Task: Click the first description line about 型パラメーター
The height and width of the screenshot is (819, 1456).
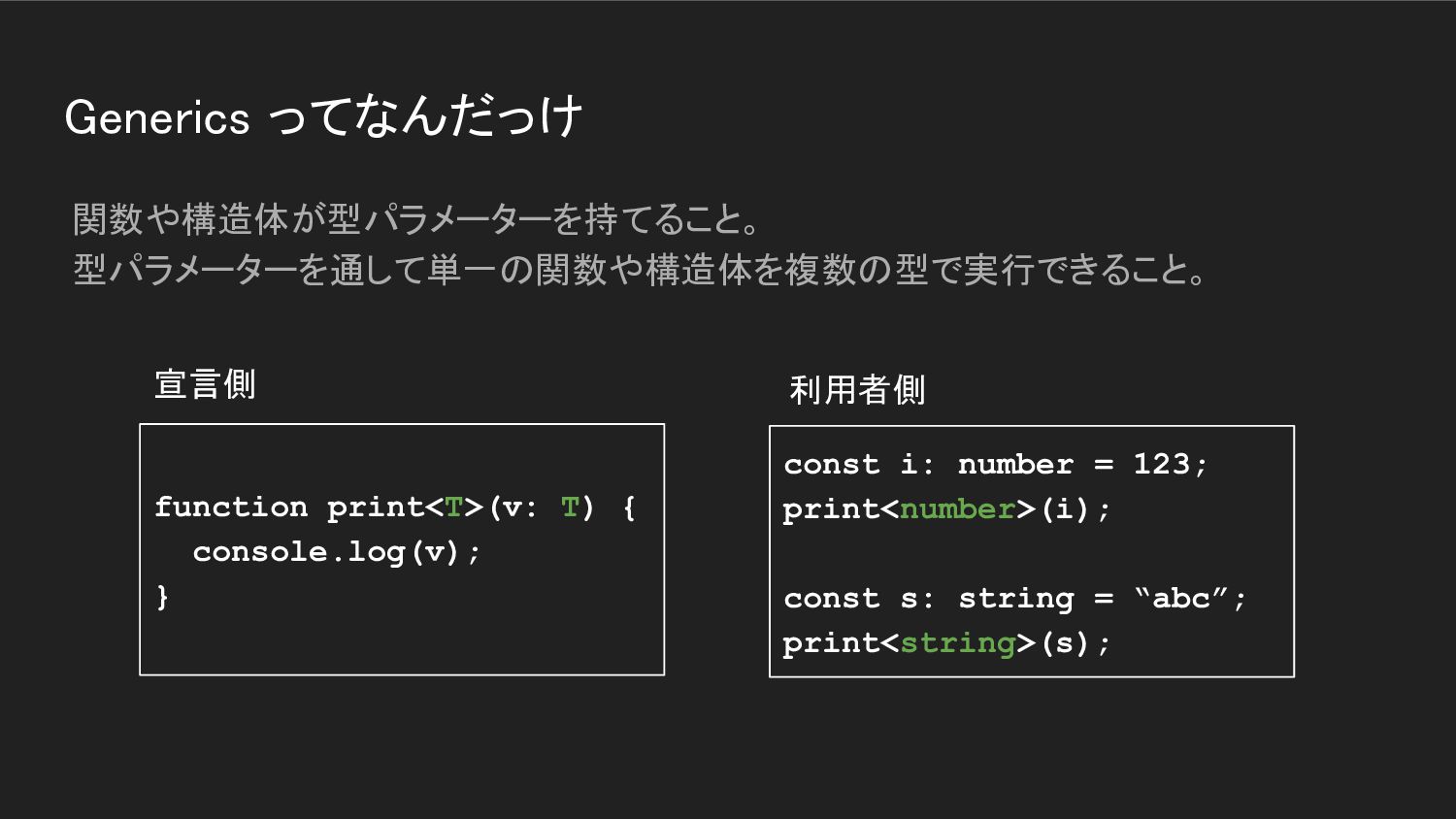Action: coord(417,219)
